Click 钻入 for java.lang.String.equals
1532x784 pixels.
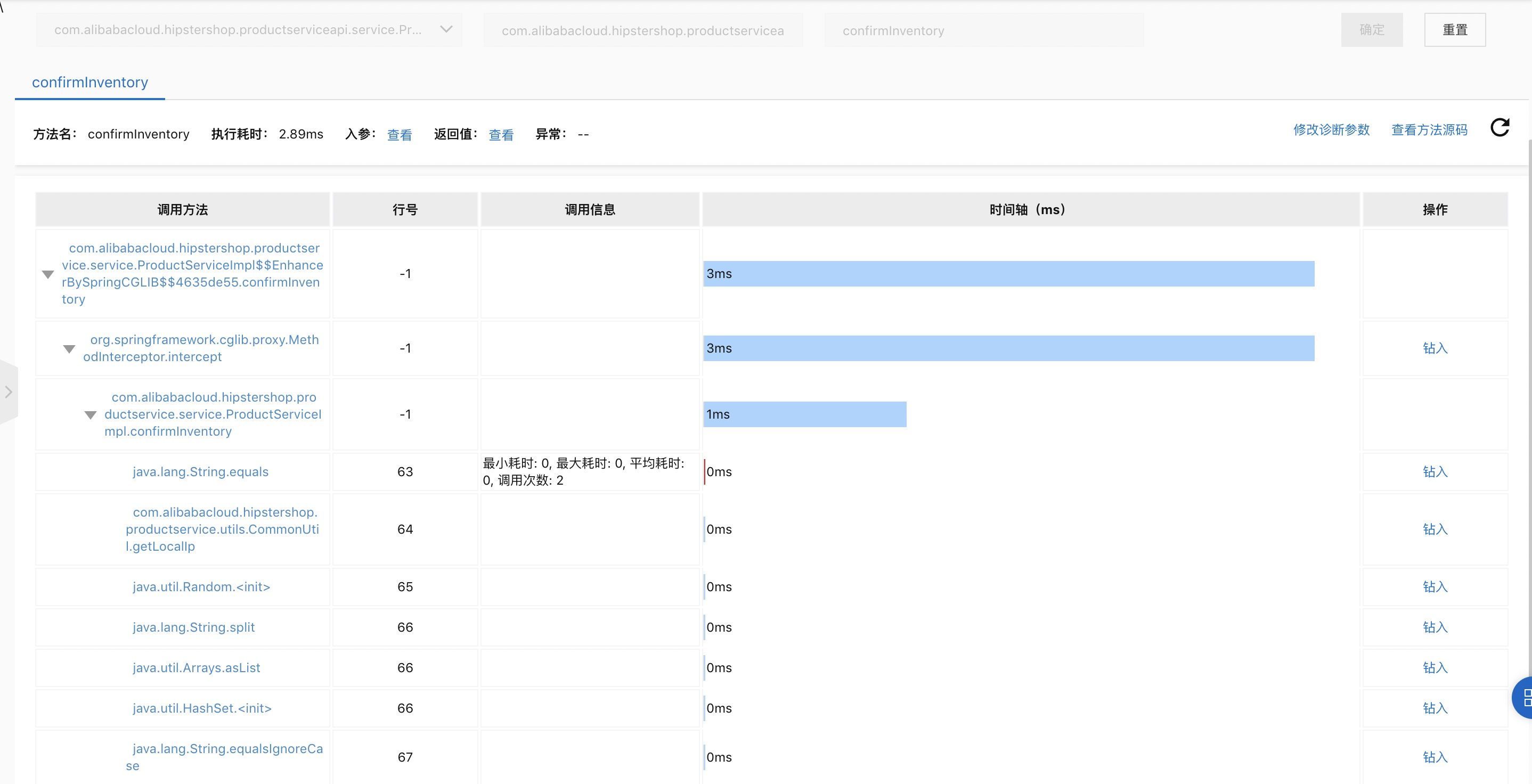pos(1434,471)
